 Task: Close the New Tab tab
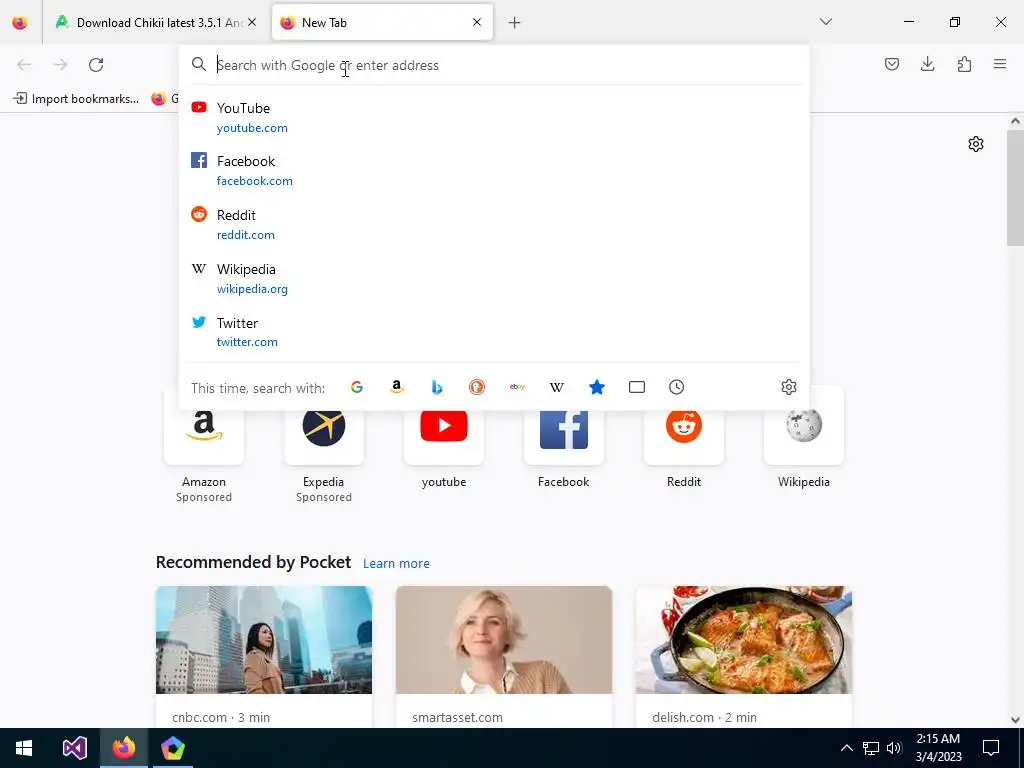[477, 22]
